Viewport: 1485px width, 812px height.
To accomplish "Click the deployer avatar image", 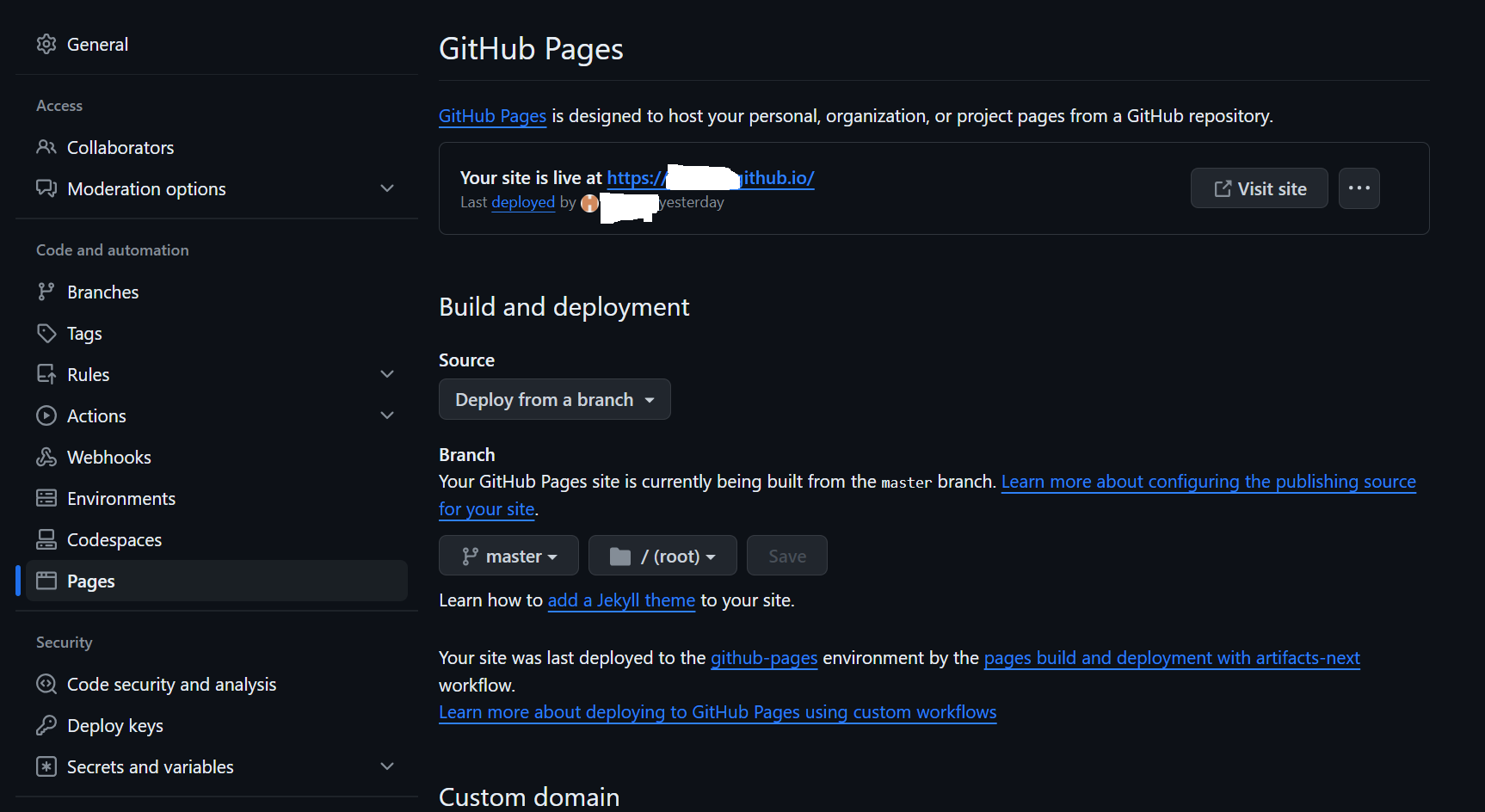I will [590, 203].
